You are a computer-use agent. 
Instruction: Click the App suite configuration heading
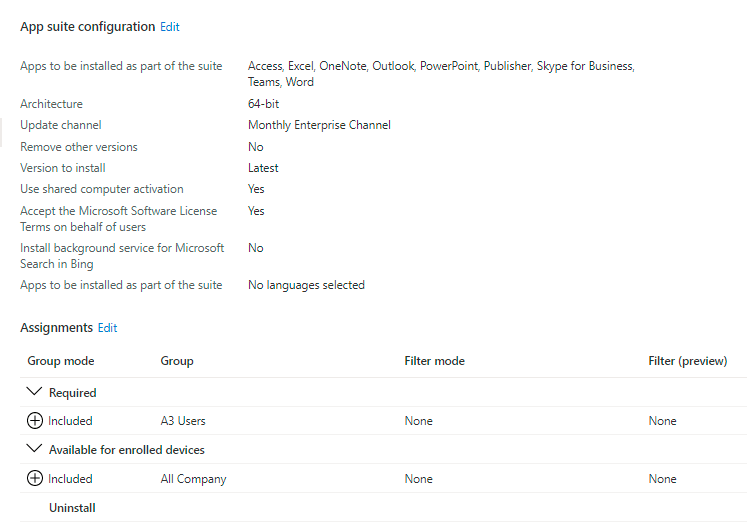[88, 27]
